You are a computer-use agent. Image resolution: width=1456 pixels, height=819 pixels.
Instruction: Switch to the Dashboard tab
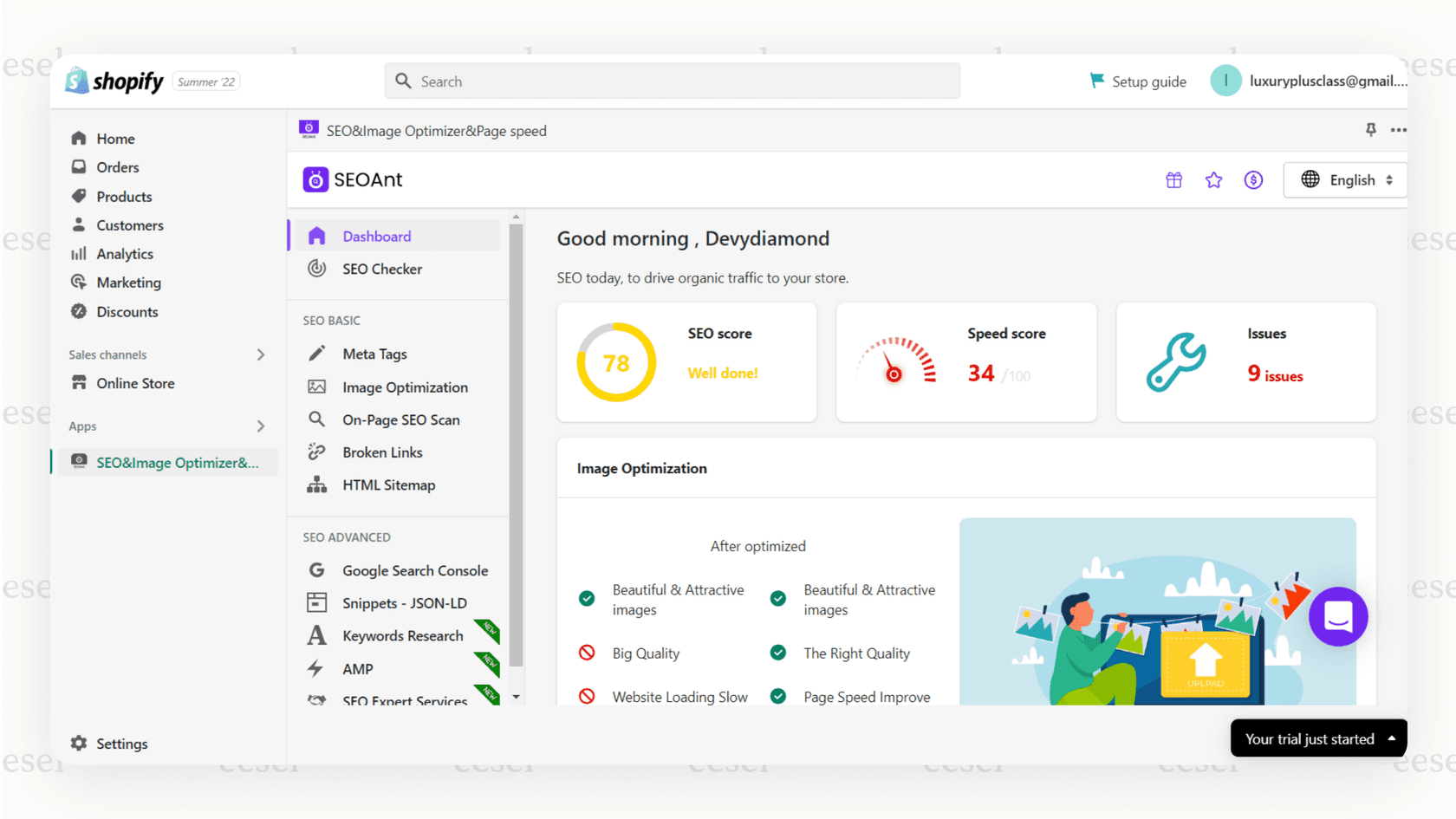click(376, 236)
